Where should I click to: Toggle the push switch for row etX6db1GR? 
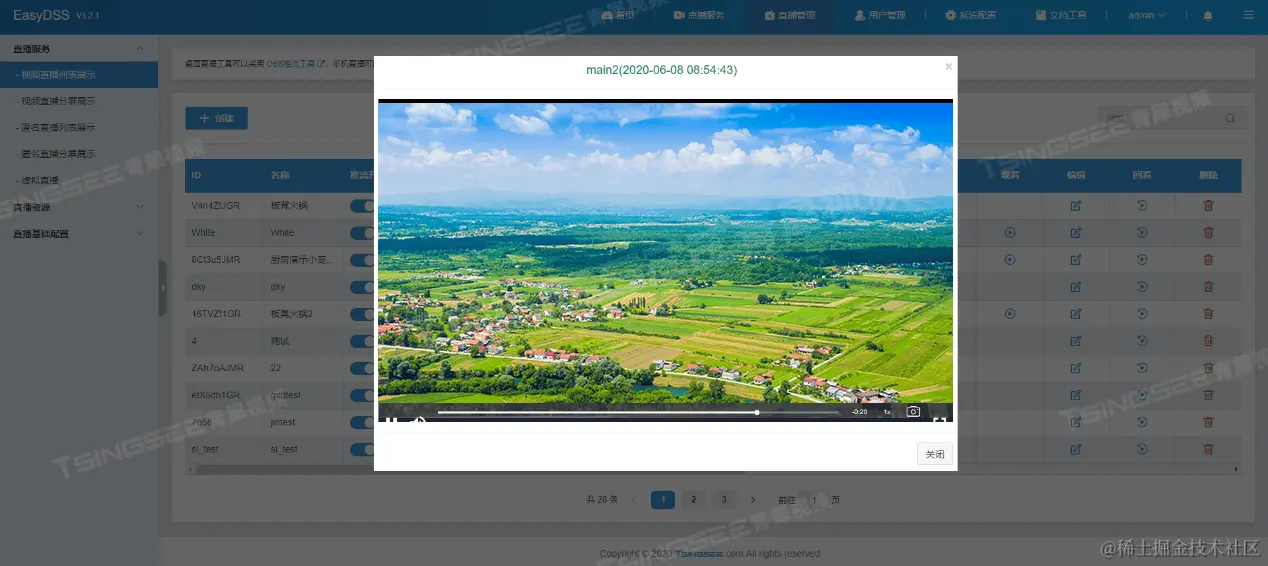pos(362,395)
